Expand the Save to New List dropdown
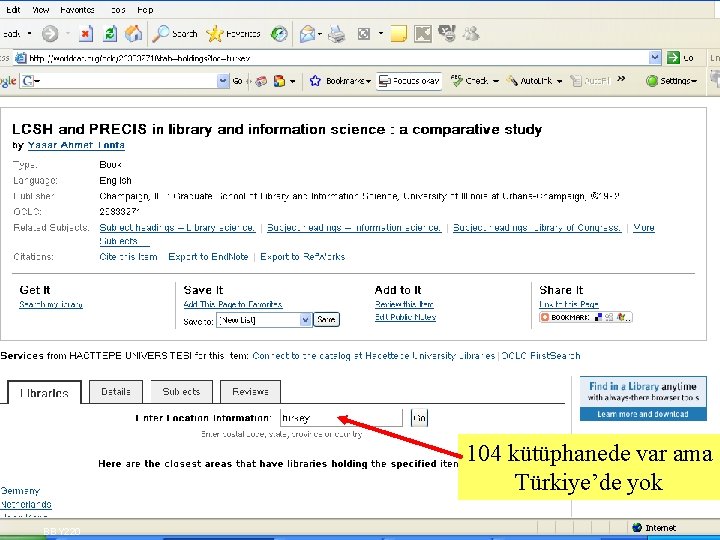The image size is (720, 540). pos(305,320)
